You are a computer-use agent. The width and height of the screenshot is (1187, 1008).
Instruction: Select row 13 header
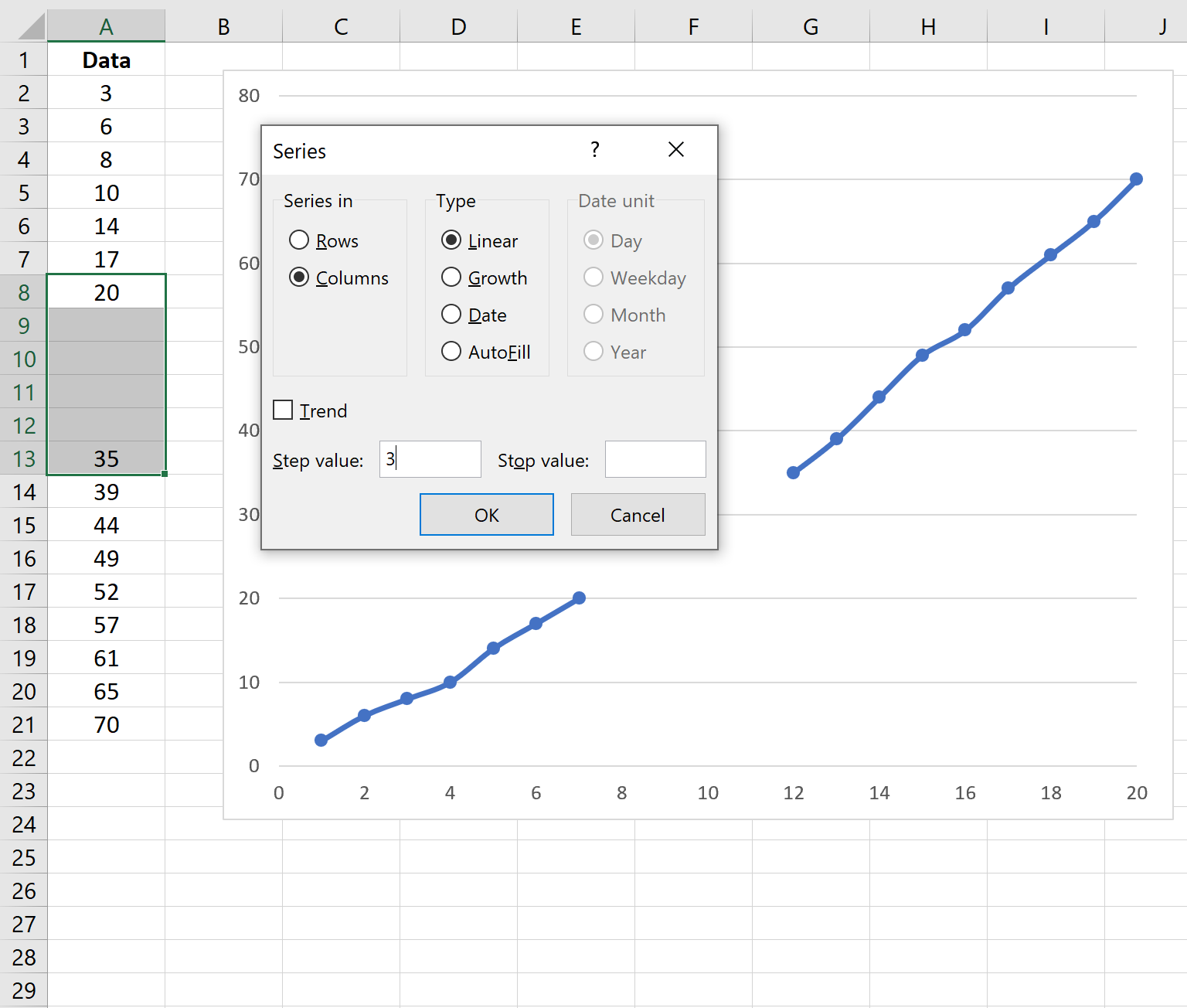pyautogui.click(x=24, y=459)
